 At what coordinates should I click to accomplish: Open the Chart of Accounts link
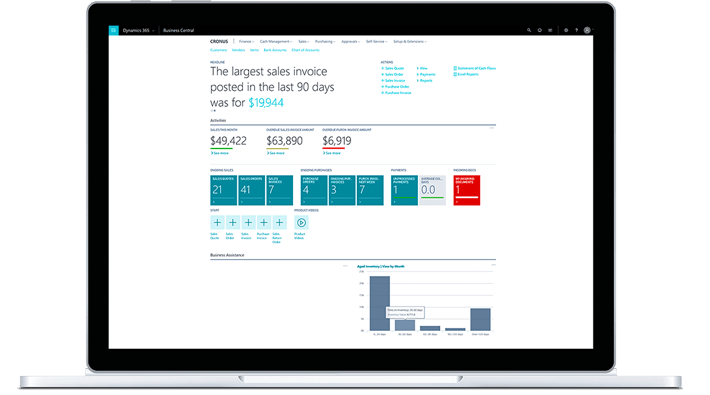[x=306, y=50]
